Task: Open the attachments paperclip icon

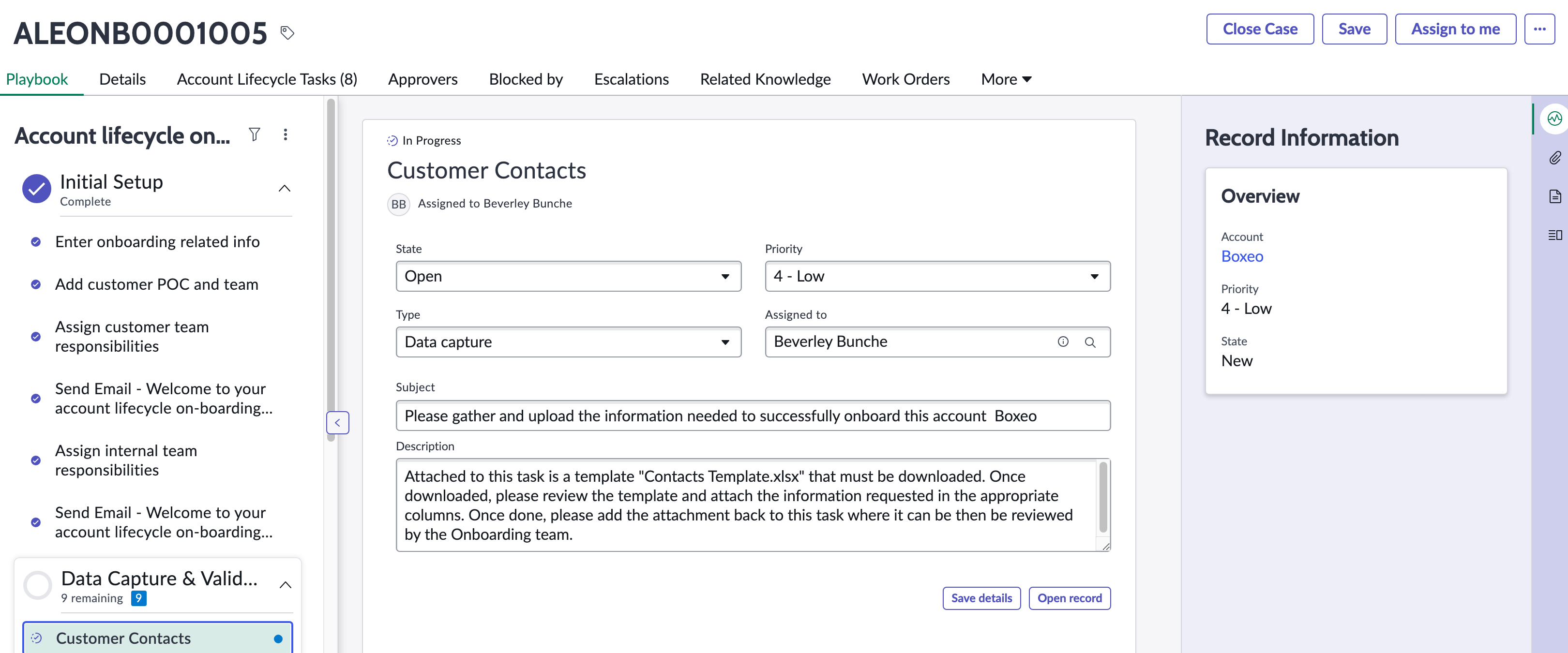Action: tap(1554, 158)
